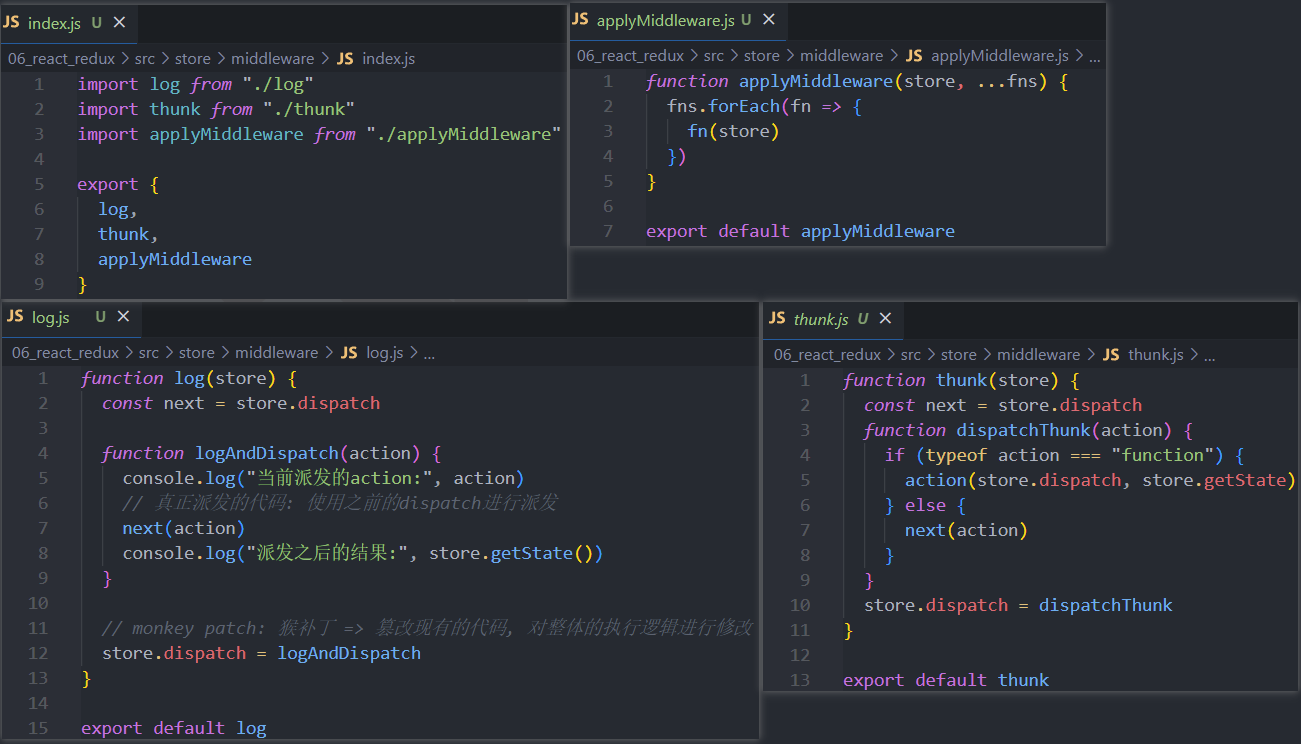Open 06_react_redux breadcrumb in index.js panel

(61, 59)
